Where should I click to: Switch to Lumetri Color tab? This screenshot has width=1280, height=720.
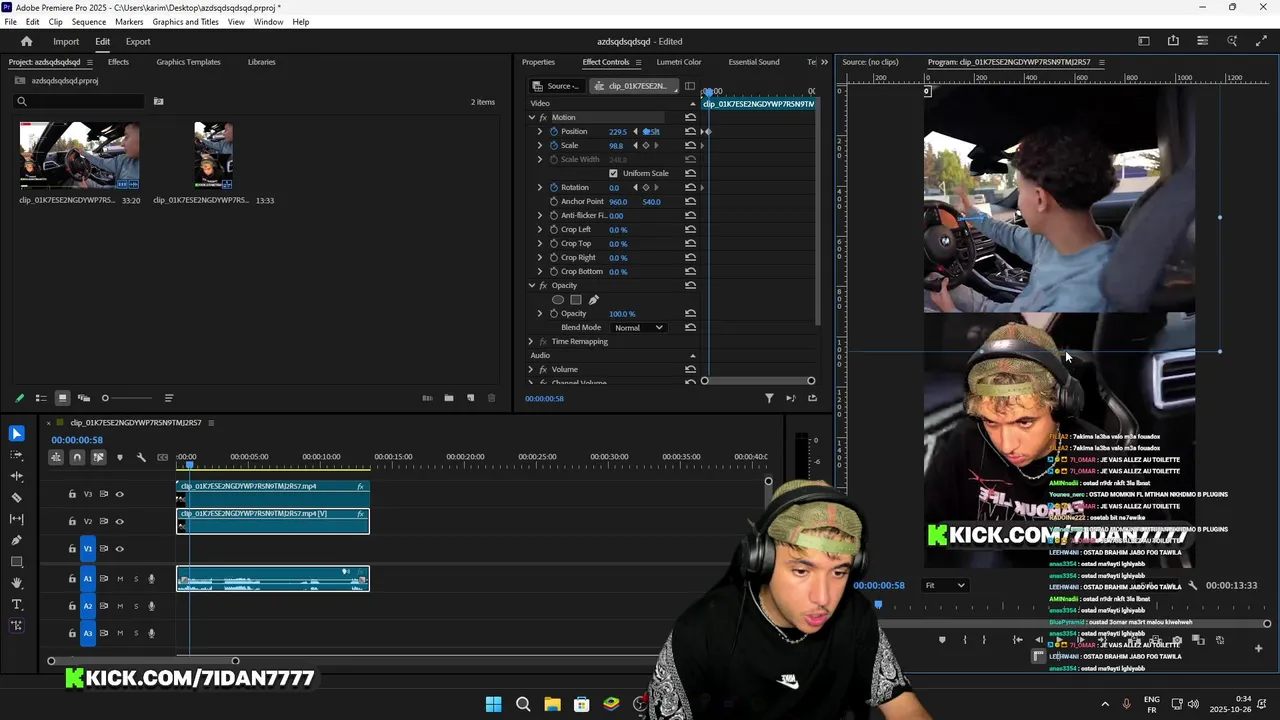(x=679, y=62)
